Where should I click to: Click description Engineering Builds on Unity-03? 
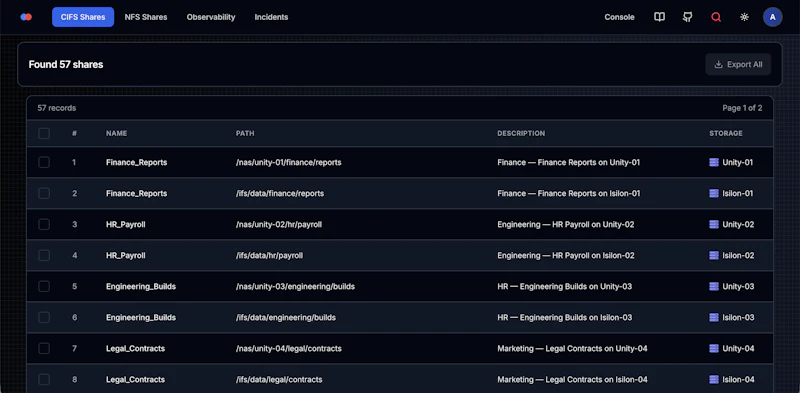point(564,286)
